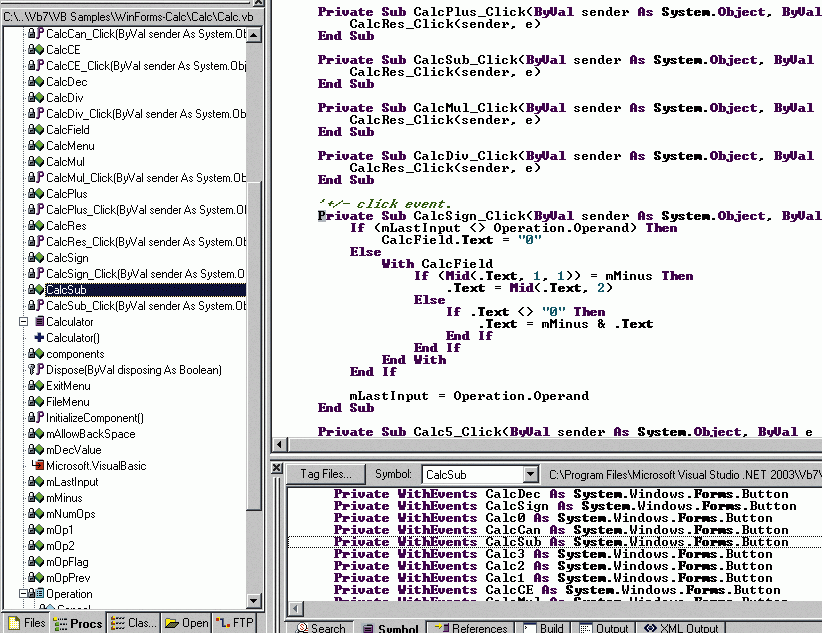Select CalcRes_Click in the tree
822x633 pixels.
pyautogui.click(x=146, y=242)
